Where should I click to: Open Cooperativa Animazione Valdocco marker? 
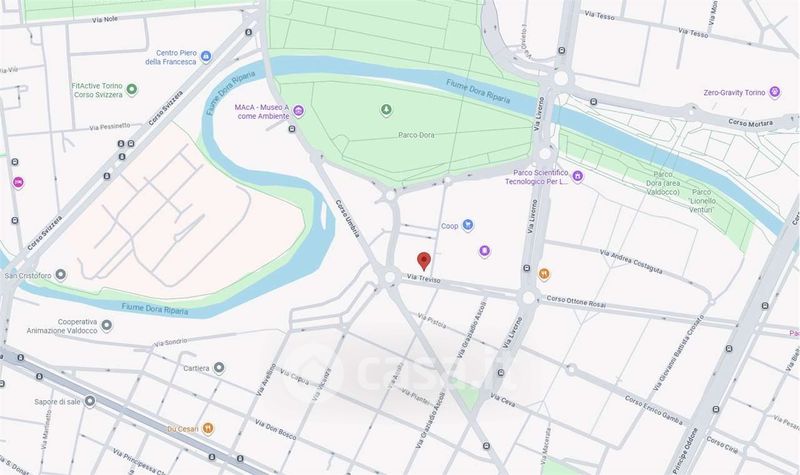click(107, 325)
